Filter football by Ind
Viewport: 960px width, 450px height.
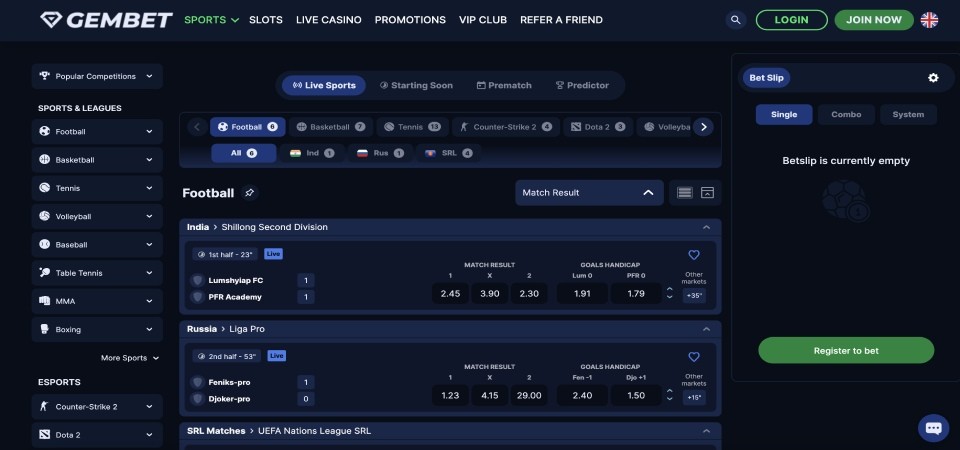pyautogui.click(x=313, y=153)
